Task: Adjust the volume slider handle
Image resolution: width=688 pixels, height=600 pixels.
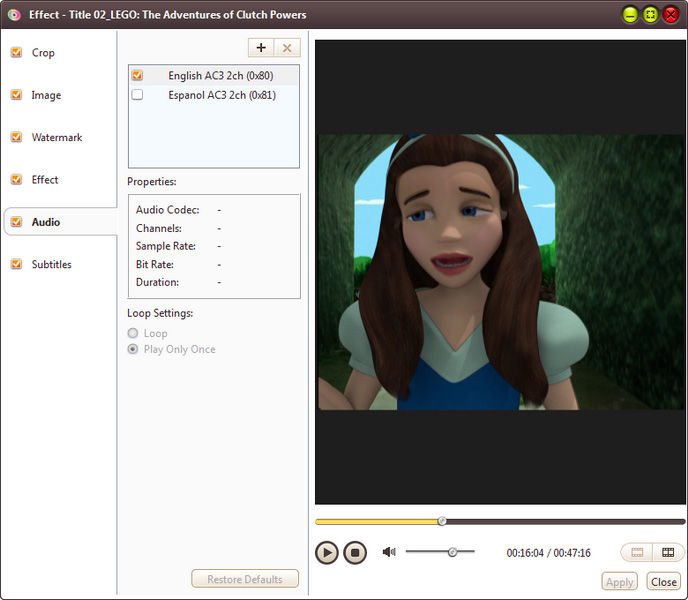Action: 452,552
